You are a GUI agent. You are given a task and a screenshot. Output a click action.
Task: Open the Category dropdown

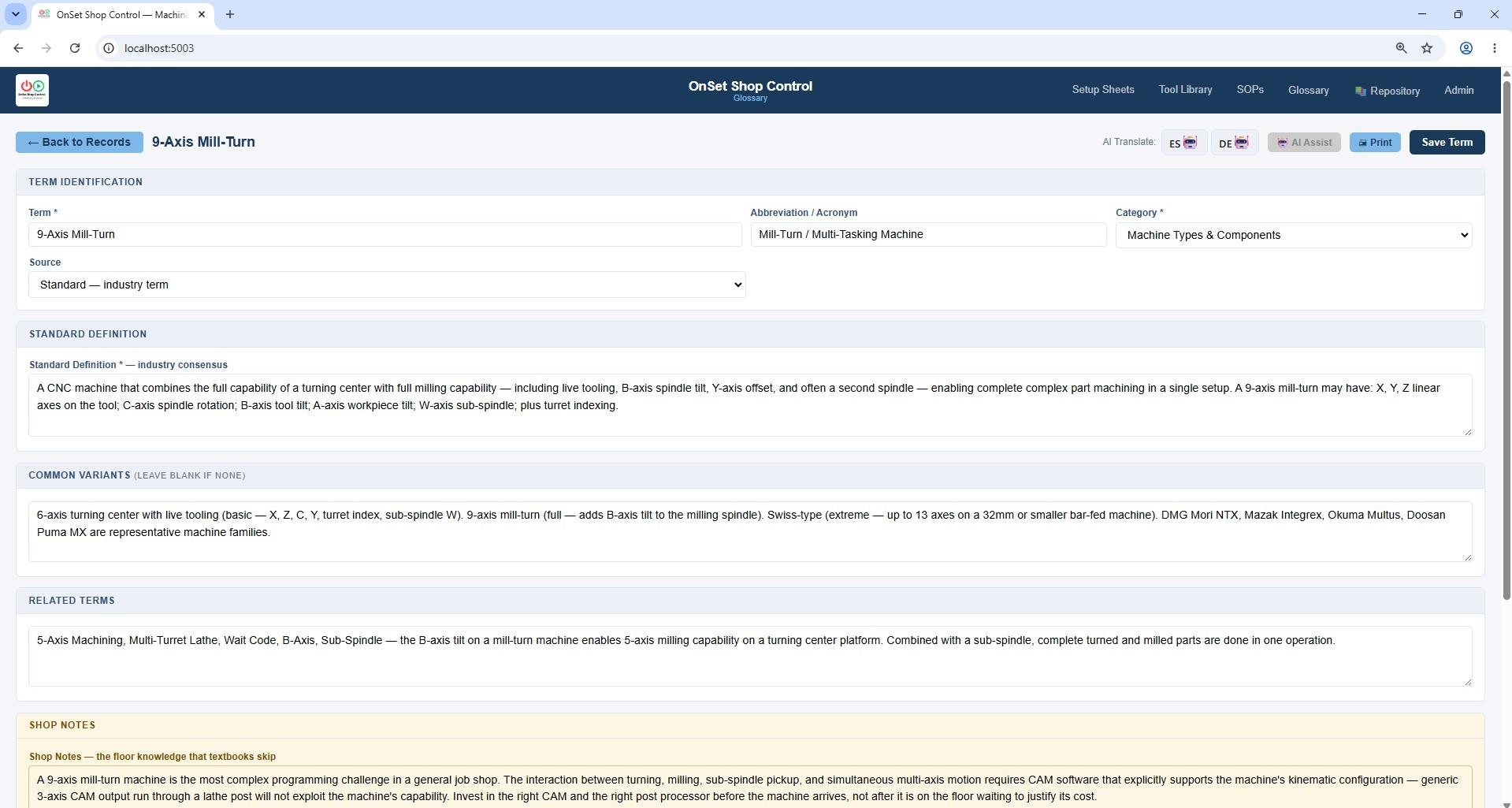[1293, 235]
